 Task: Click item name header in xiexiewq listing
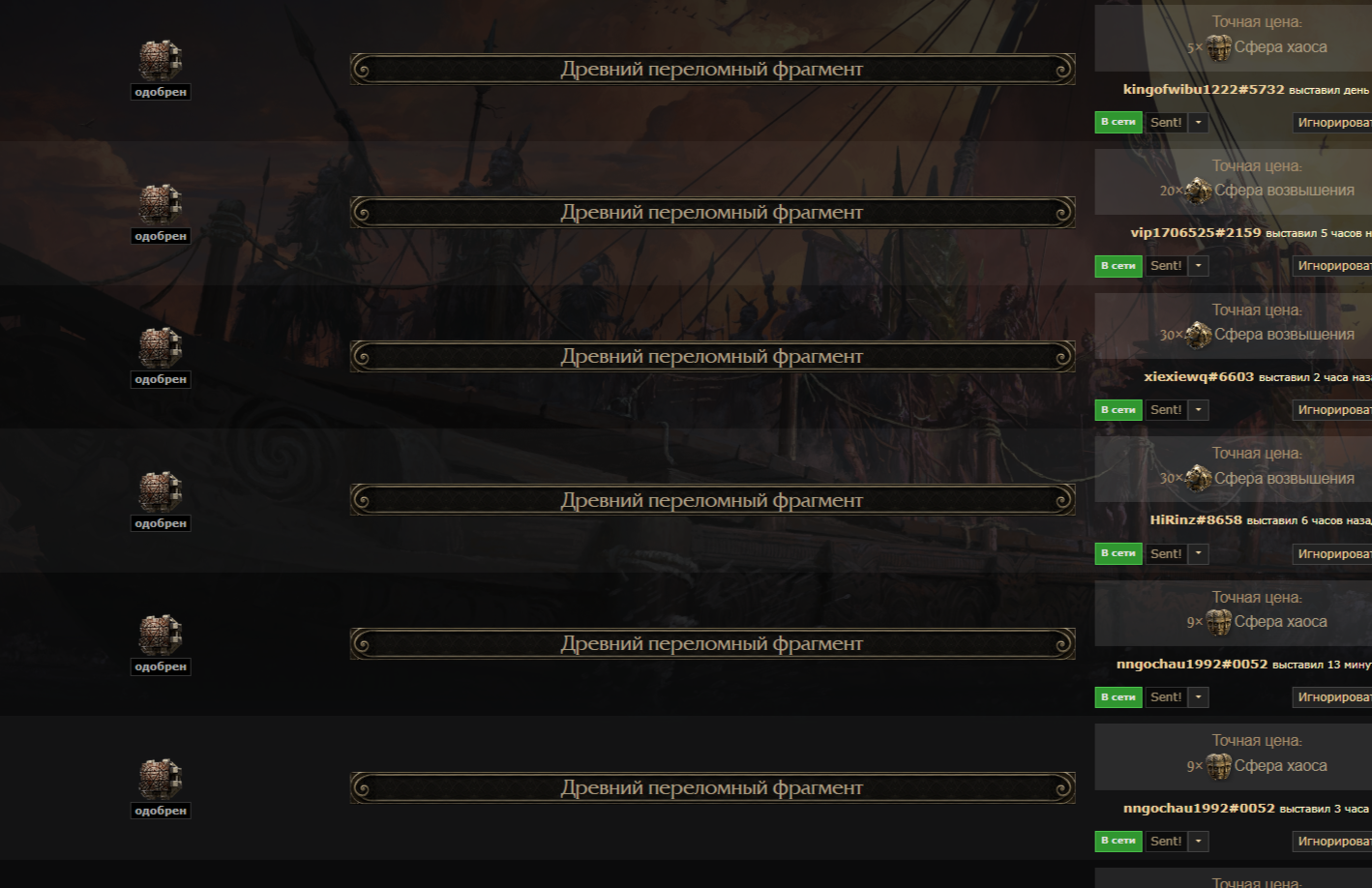coord(712,356)
